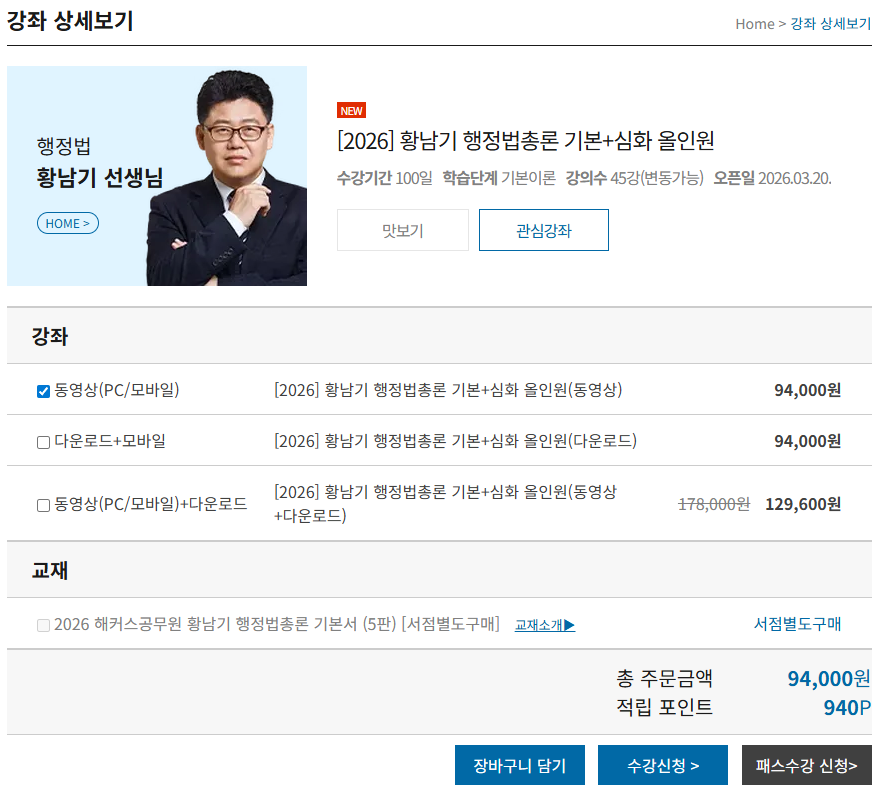
Task: Select the 올인원(다운로드) course name text
Action: (455, 441)
